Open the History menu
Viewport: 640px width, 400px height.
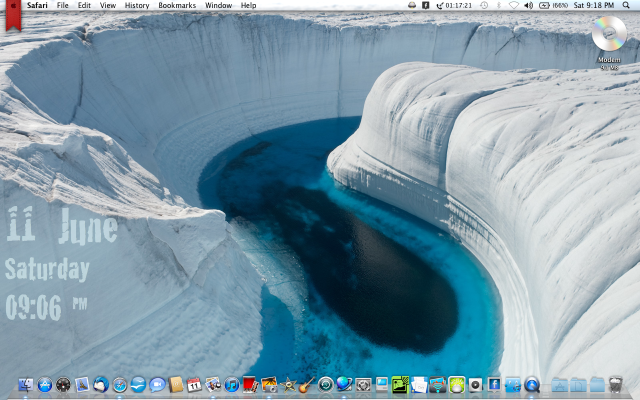(x=137, y=5)
